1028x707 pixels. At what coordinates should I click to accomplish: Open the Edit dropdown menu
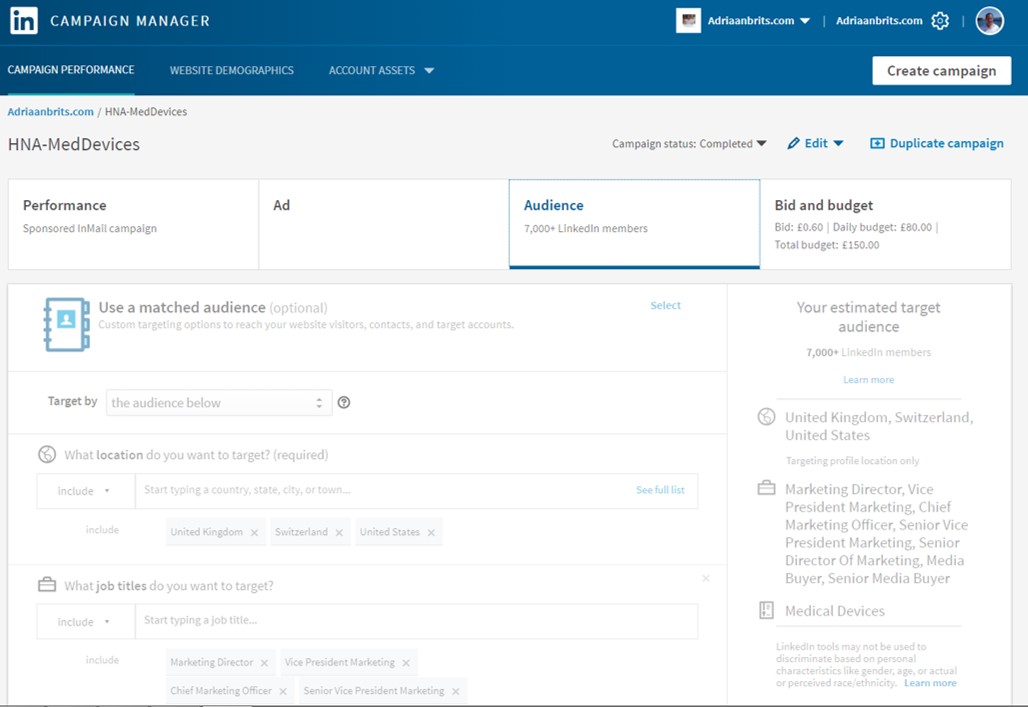tap(838, 143)
